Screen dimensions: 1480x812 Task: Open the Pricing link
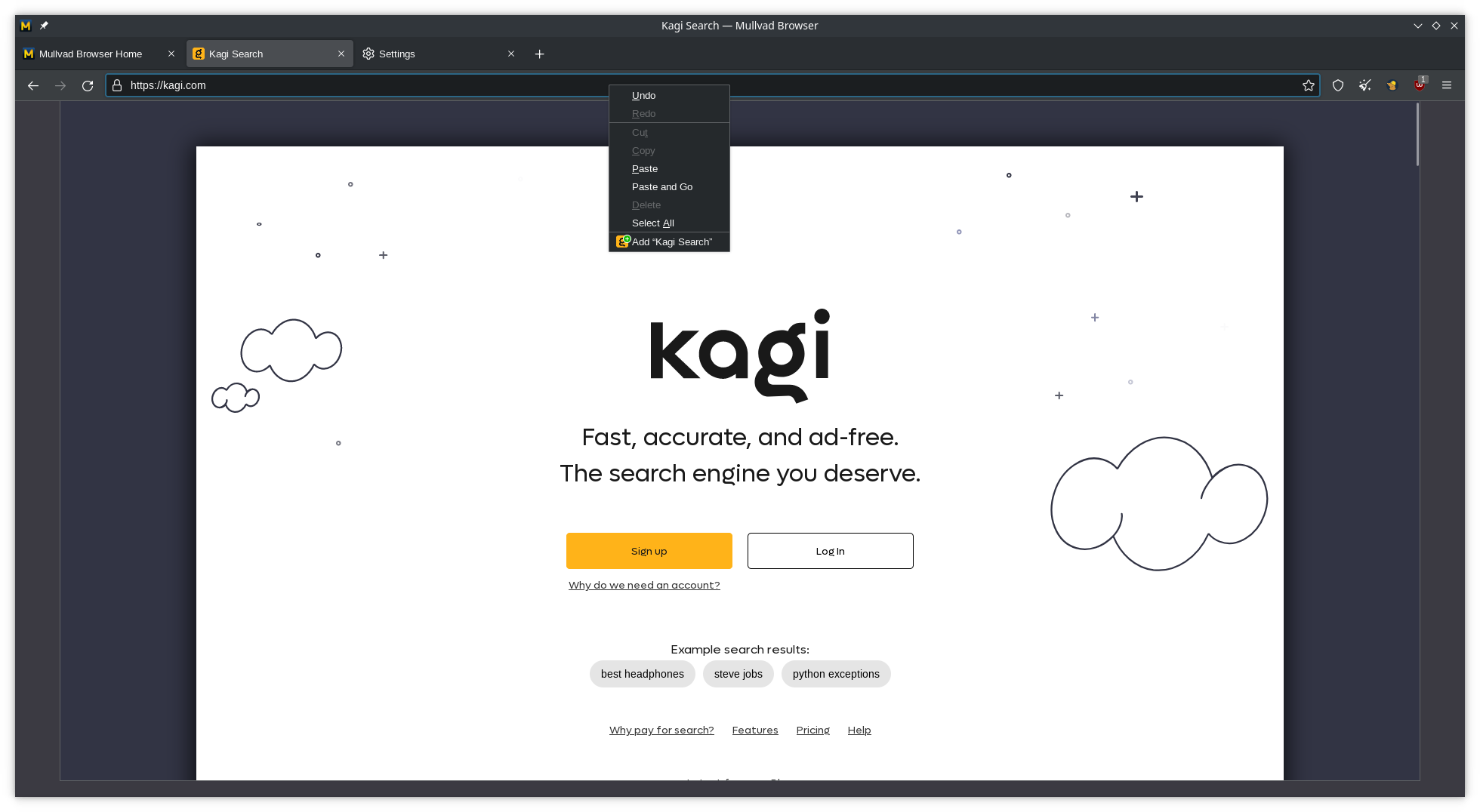pos(813,730)
